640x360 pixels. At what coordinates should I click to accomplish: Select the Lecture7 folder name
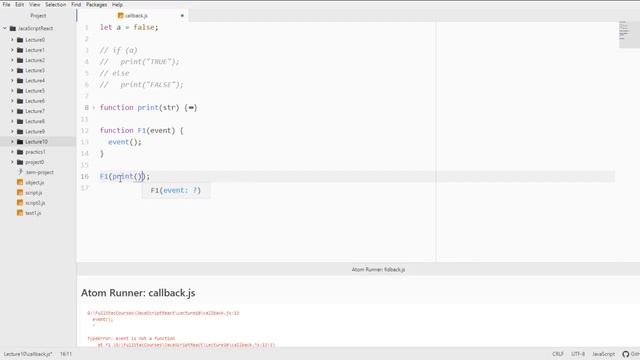pos(35,111)
